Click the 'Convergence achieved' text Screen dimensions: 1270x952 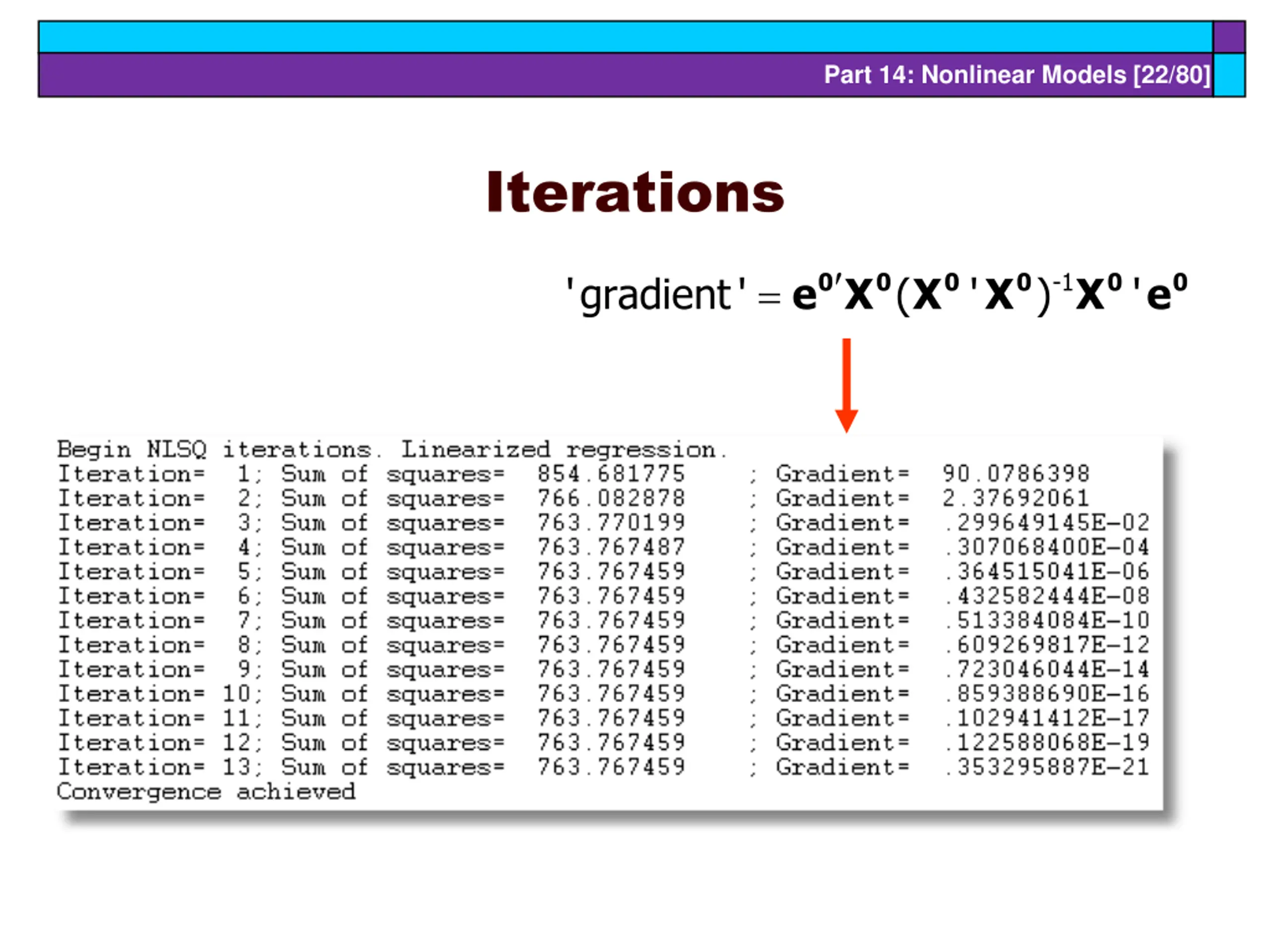tap(206, 792)
